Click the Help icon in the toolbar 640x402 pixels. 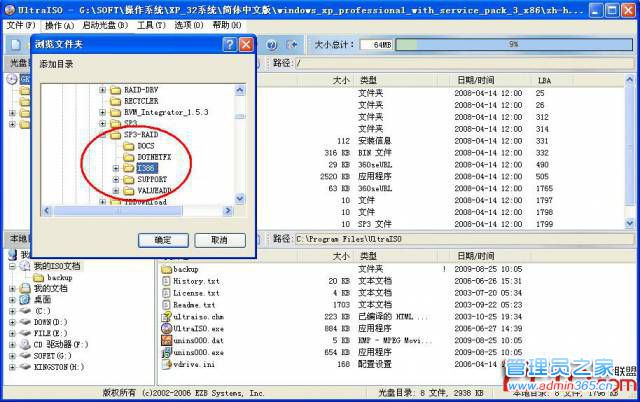click(272, 45)
